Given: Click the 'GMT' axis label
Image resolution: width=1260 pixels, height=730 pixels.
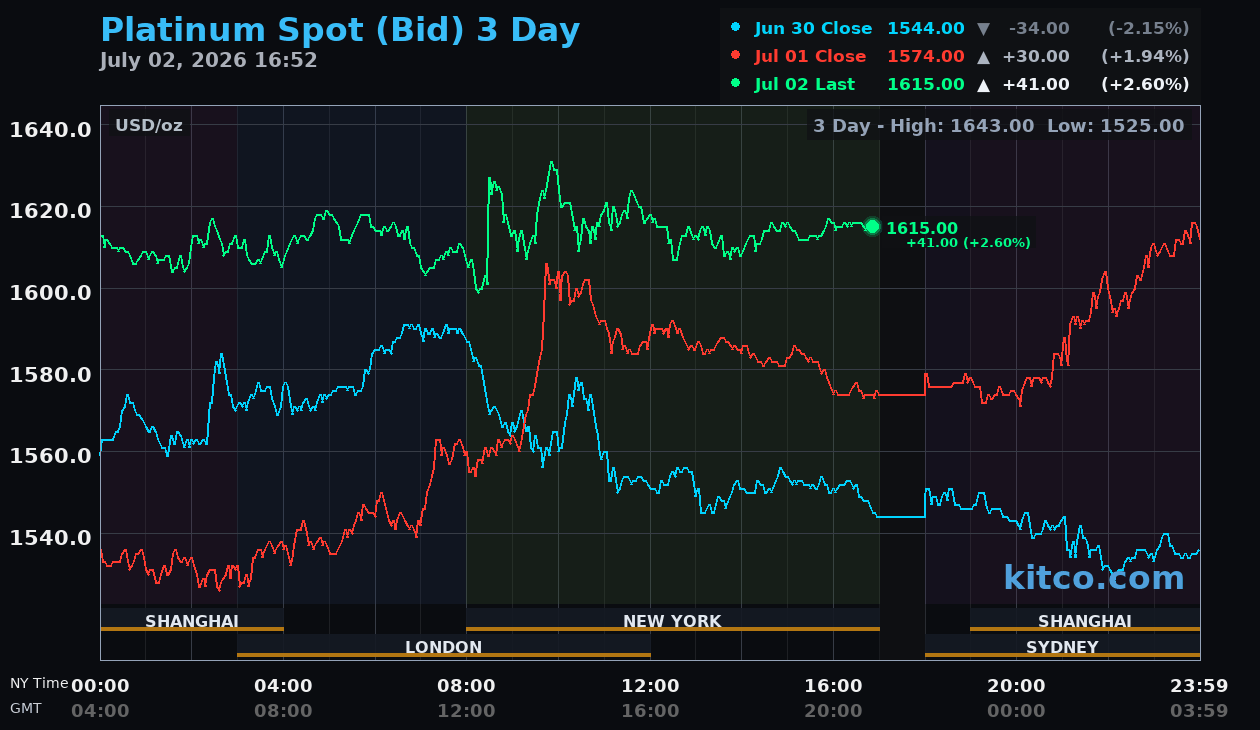Looking at the screenshot, I should pyautogui.click(x=26, y=708).
